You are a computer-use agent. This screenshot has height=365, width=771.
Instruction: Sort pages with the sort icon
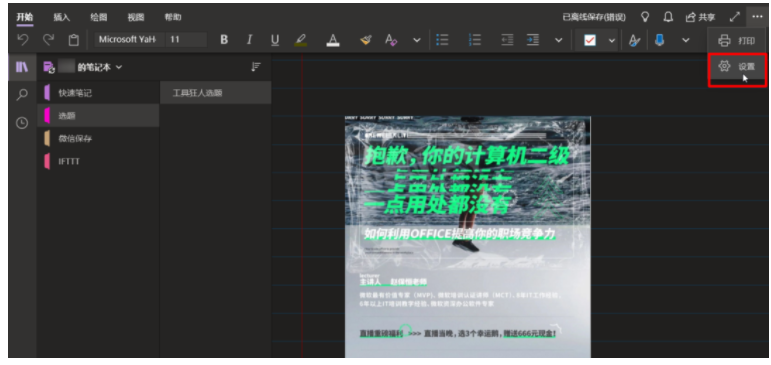coord(256,67)
